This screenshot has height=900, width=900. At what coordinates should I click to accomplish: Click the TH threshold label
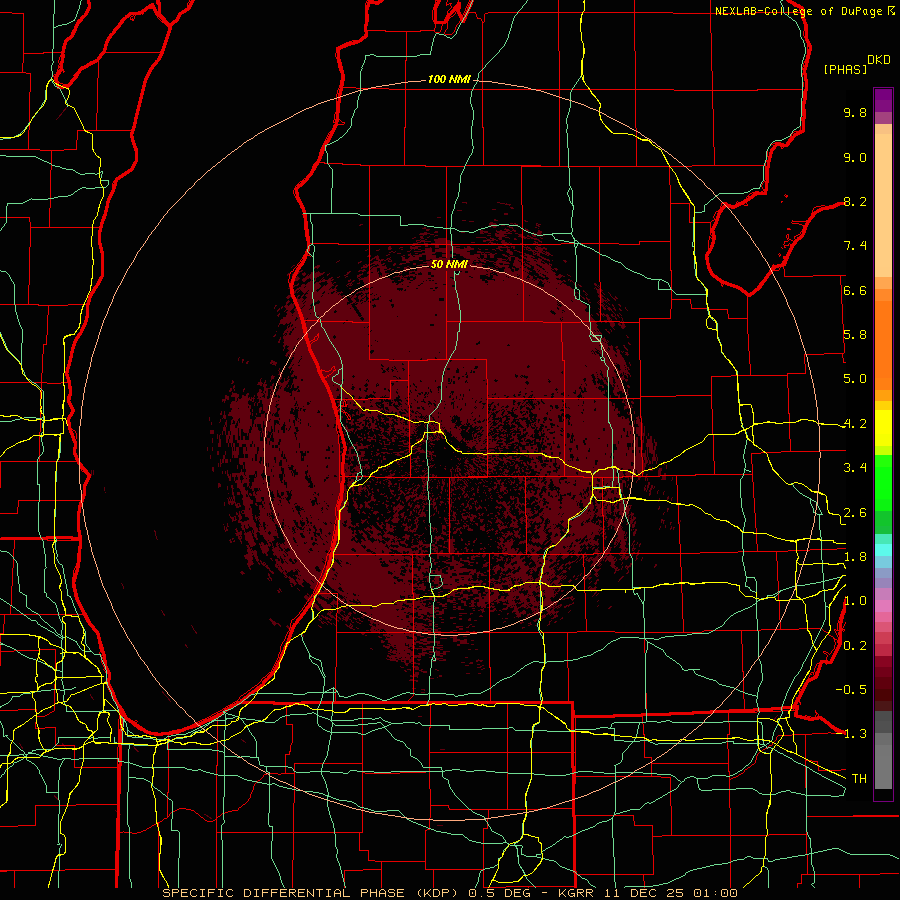tap(859, 779)
